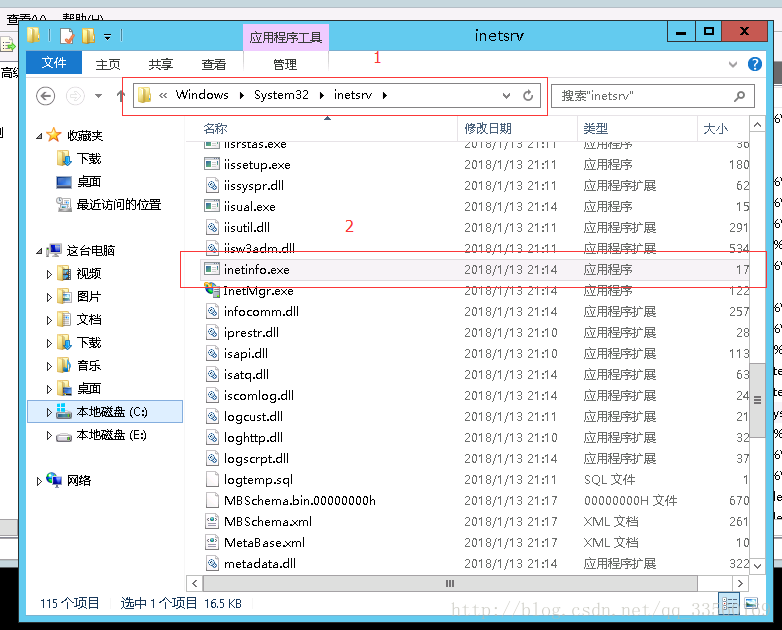Click the 应用程序工具 contextual tab

[285, 37]
